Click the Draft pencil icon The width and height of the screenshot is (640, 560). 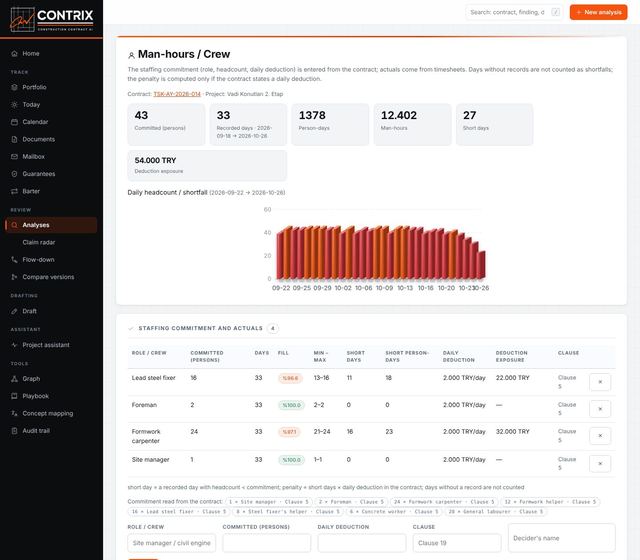pos(14,311)
